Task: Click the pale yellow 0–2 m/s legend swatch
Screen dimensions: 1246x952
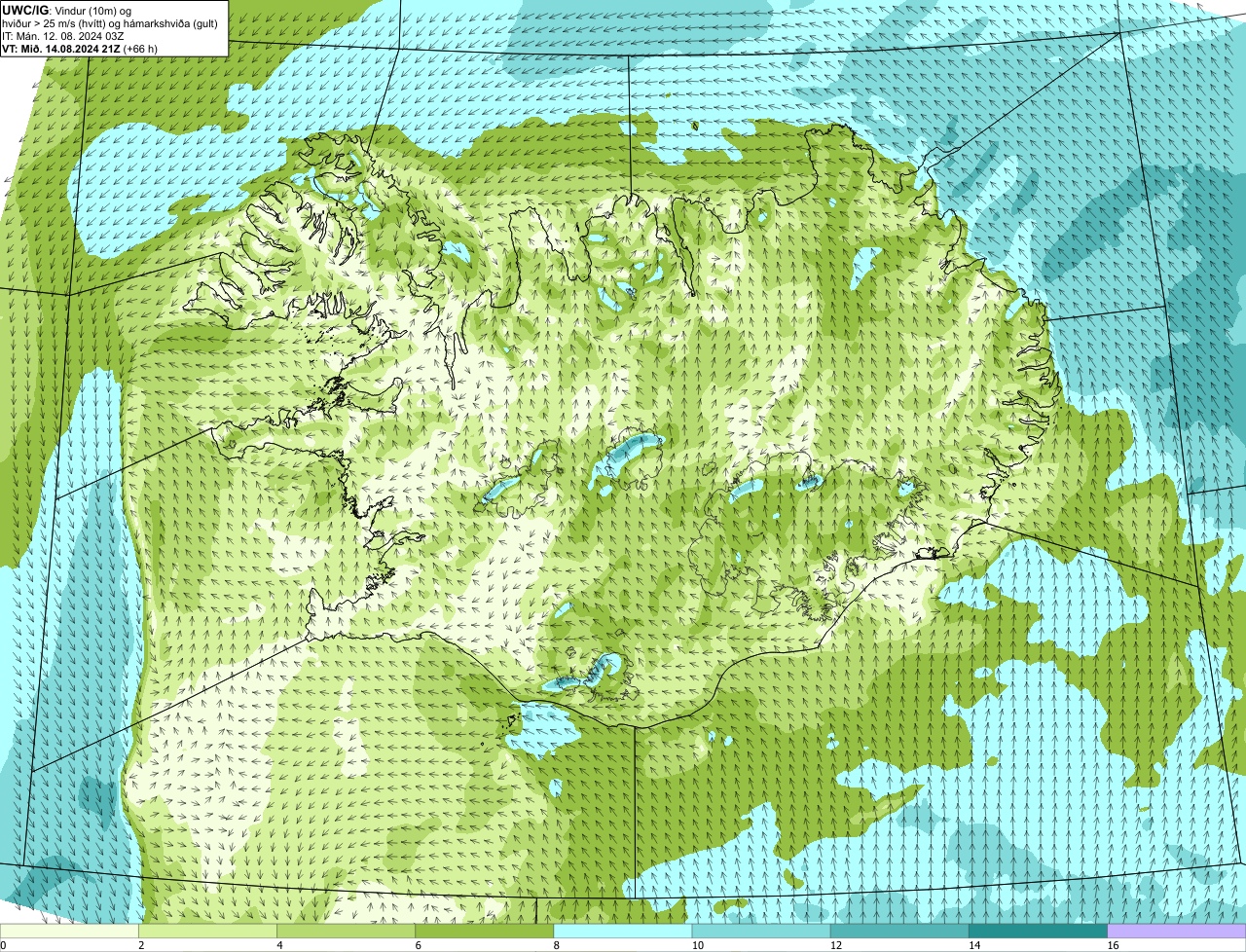Action: pyautogui.click(x=70, y=932)
